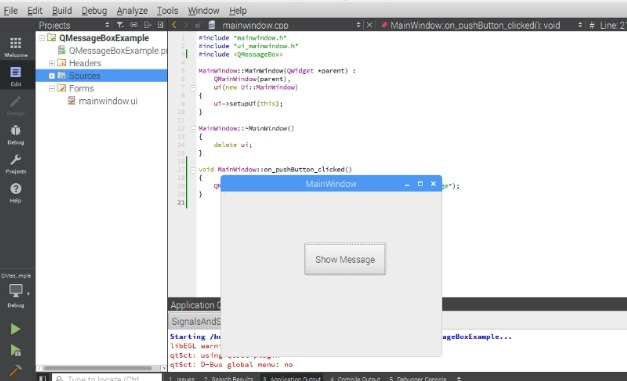Screen dimensions: 627x381
Task: Open the Edit menu
Action: (x=34, y=10)
